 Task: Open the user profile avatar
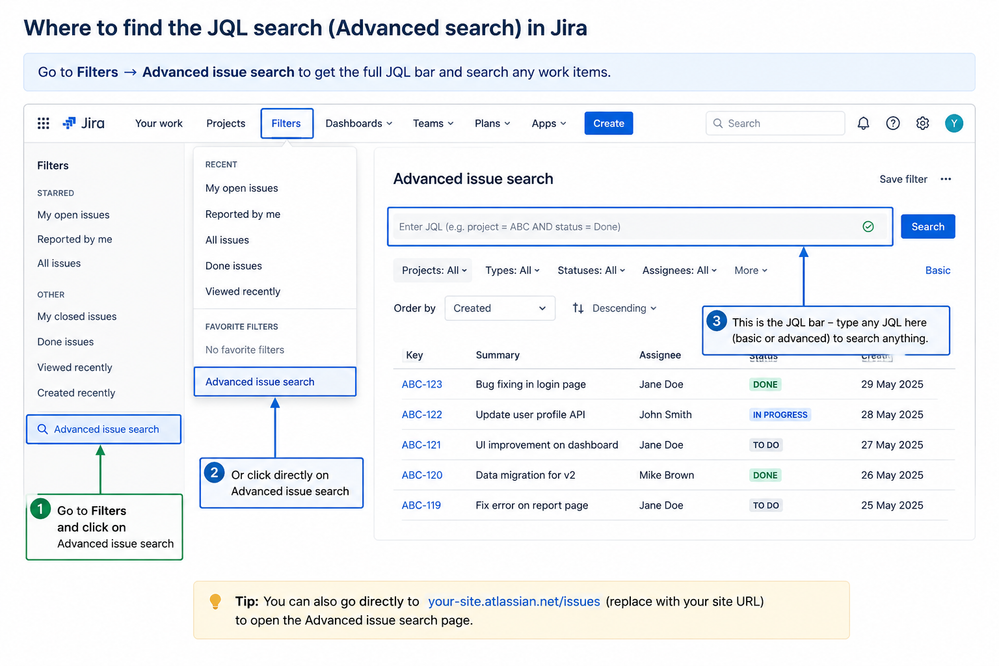click(x=954, y=123)
